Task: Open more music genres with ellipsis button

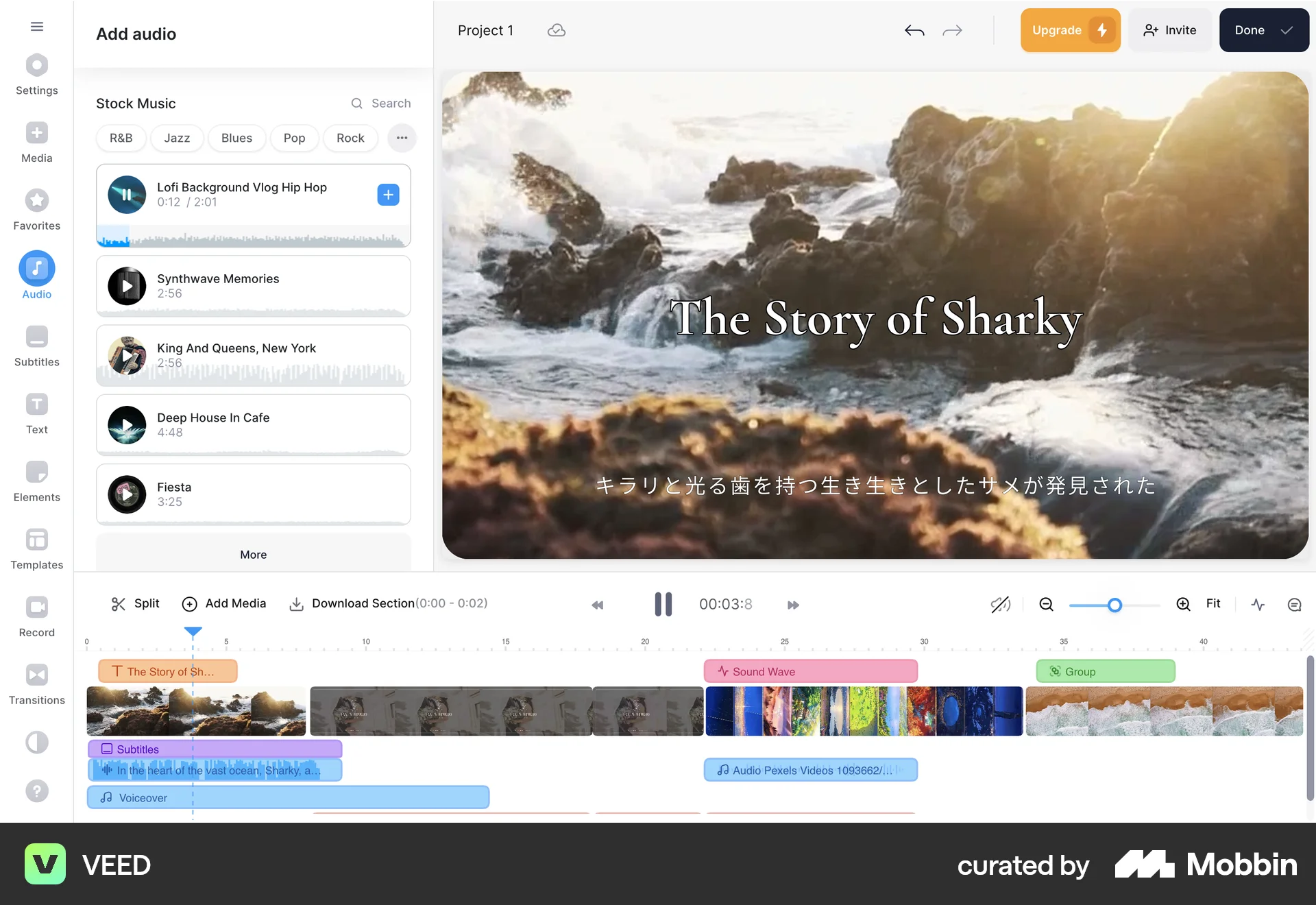Action: click(402, 138)
